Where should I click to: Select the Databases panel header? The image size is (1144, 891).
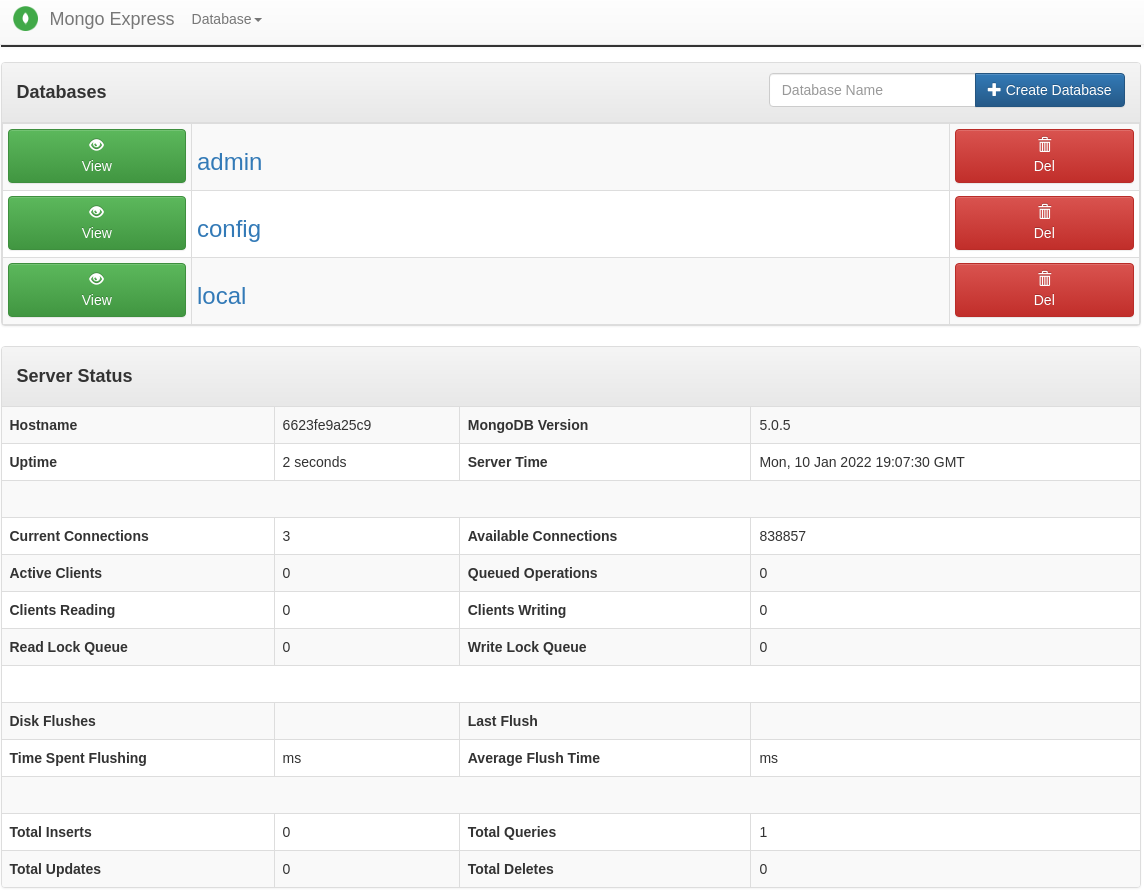pyautogui.click(x=61, y=91)
